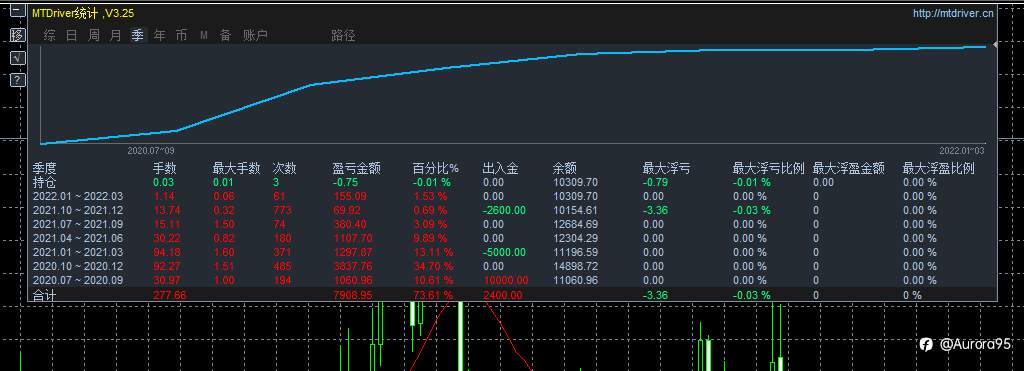Click the total percentage 73.61 %

point(433,295)
